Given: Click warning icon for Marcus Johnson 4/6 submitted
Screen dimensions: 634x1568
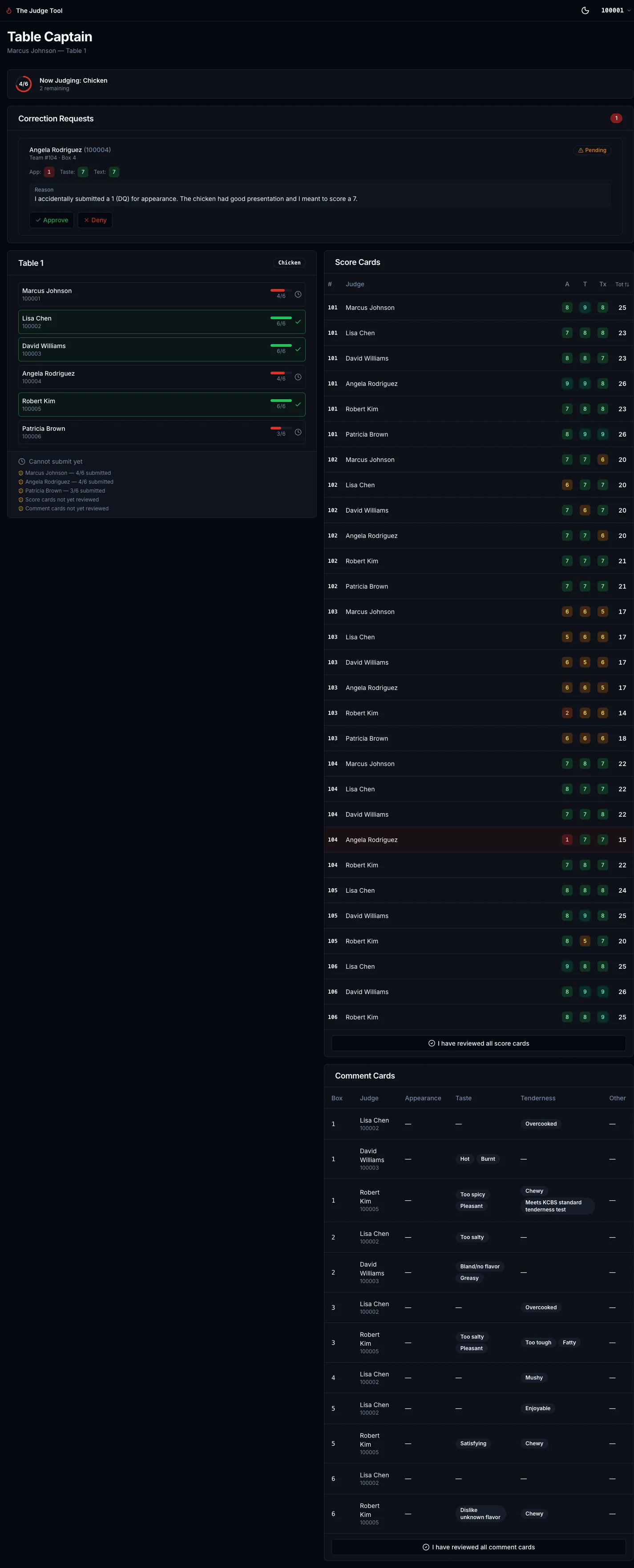Looking at the screenshot, I should (x=21, y=473).
